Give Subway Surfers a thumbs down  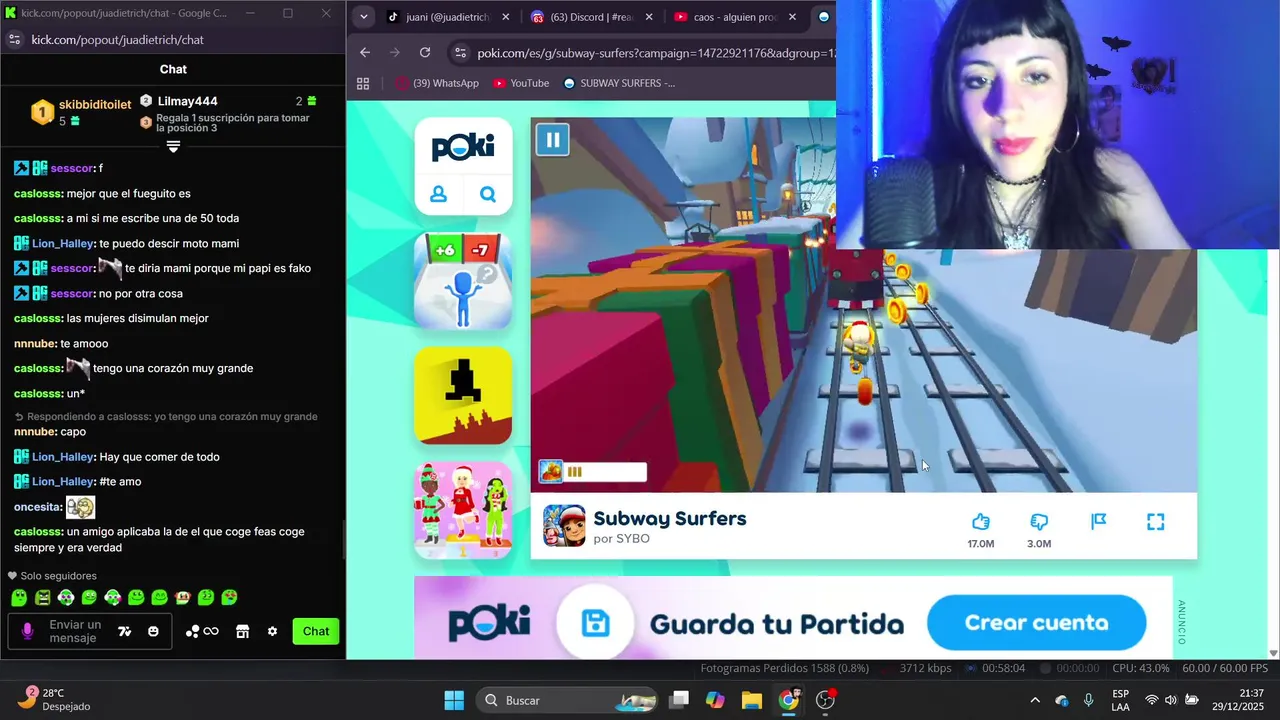click(1039, 521)
